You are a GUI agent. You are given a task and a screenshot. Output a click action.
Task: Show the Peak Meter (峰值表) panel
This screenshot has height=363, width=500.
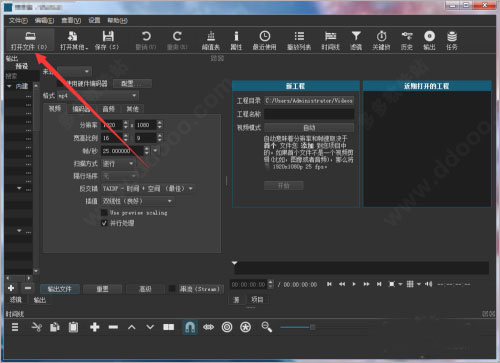pos(211,40)
